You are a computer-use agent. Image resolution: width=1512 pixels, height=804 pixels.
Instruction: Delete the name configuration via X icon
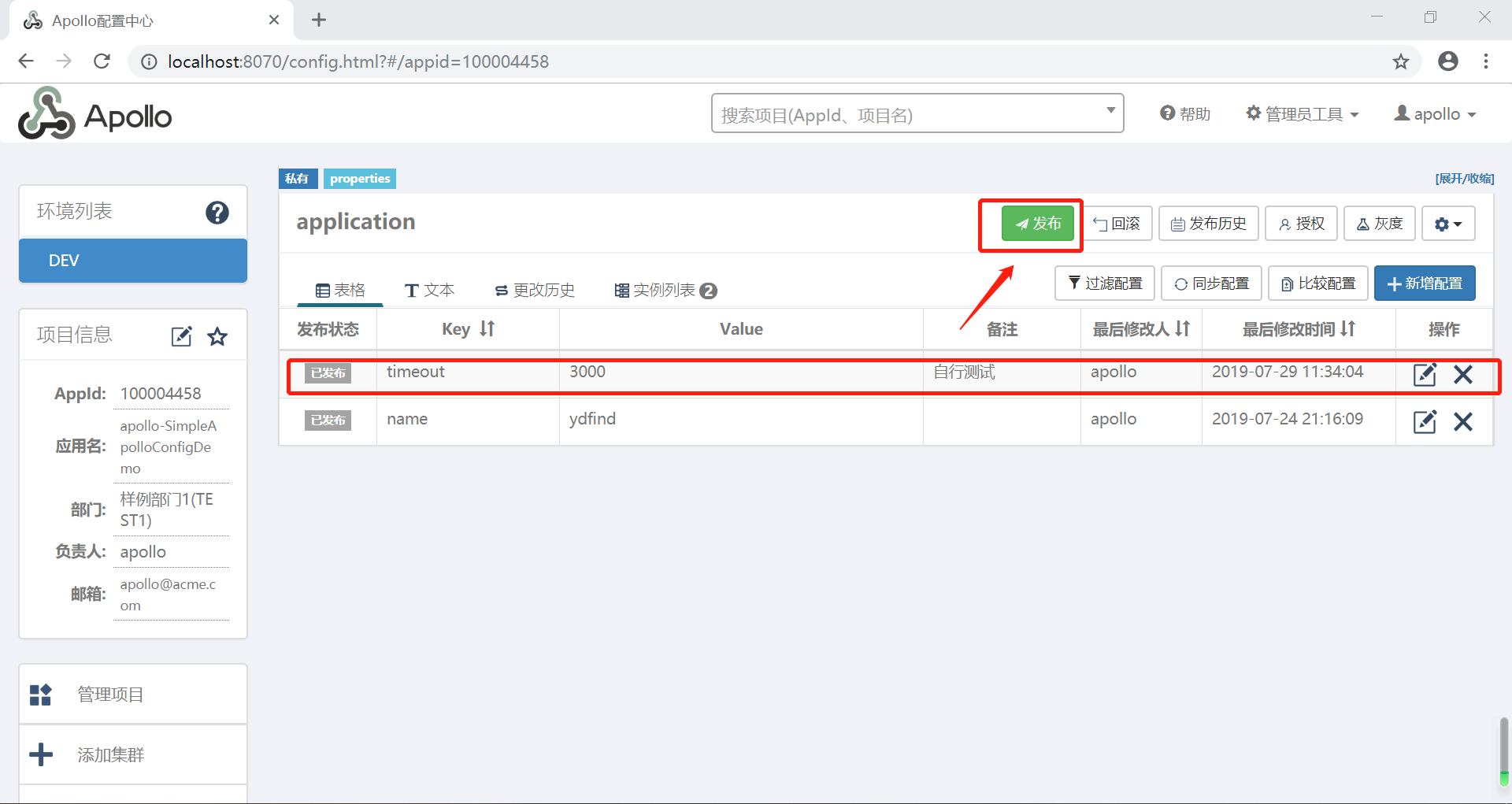pyautogui.click(x=1463, y=421)
